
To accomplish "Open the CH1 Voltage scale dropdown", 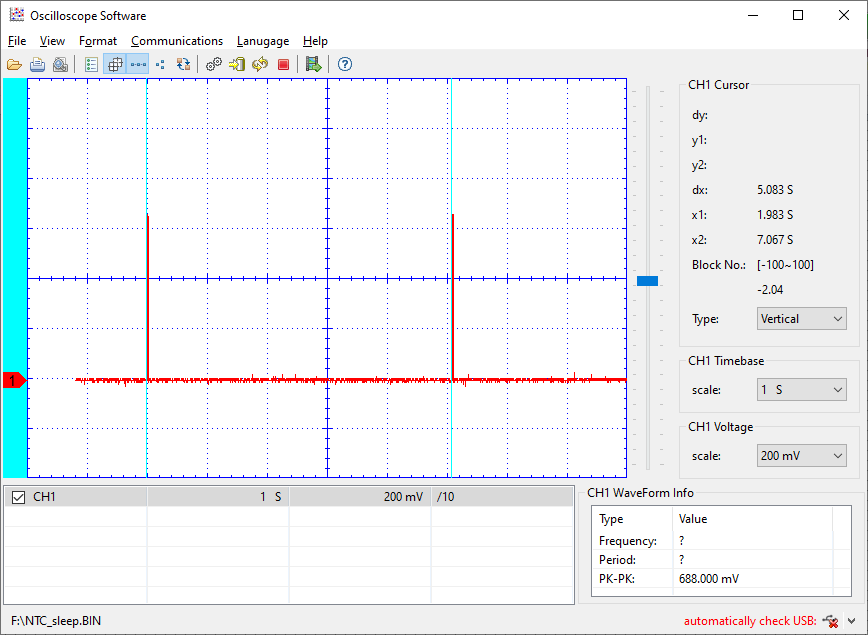I will [801, 456].
